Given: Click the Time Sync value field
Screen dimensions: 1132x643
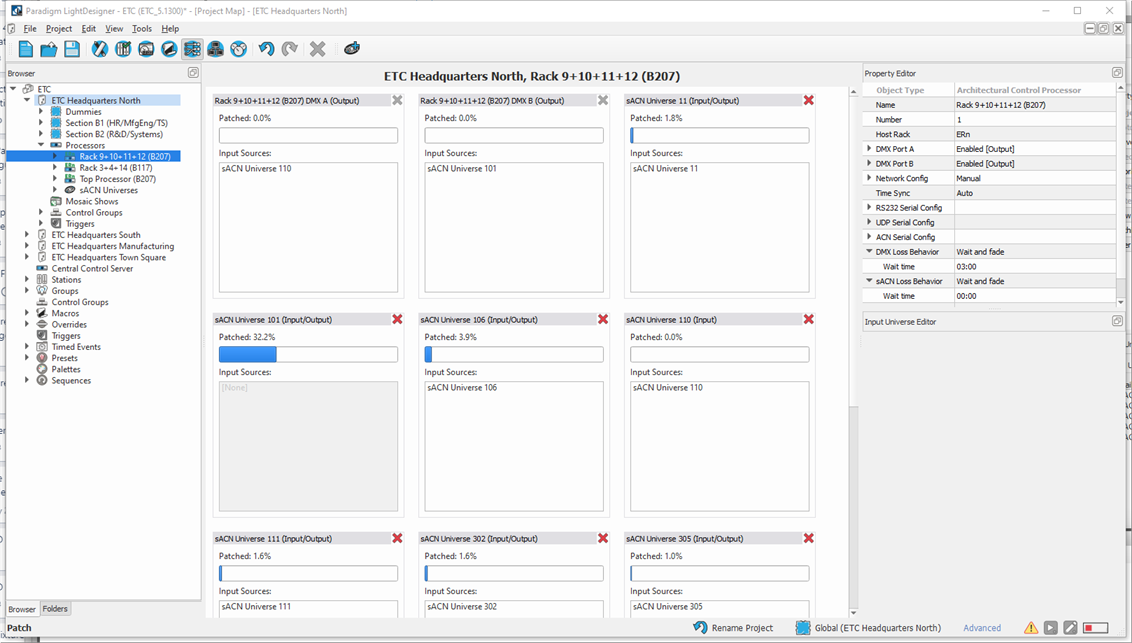Looking at the screenshot, I should pos(1035,193).
